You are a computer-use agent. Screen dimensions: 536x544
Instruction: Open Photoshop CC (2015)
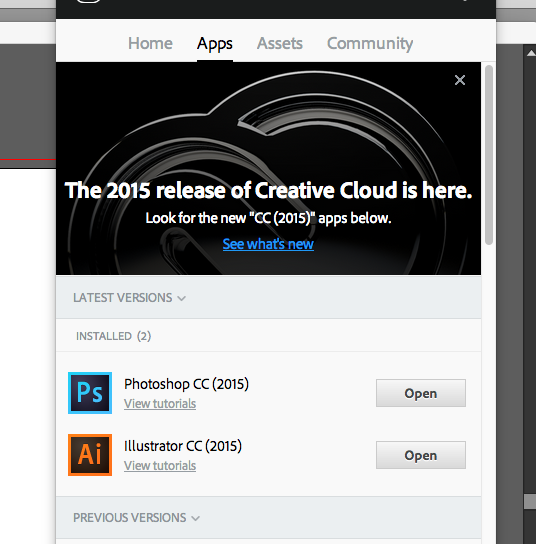421,393
